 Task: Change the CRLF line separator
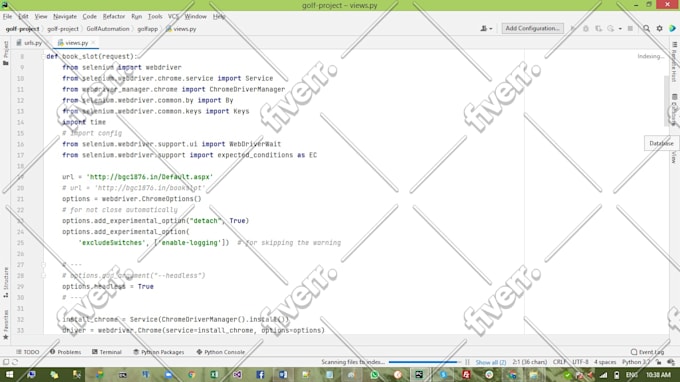pyautogui.click(x=559, y=362)
